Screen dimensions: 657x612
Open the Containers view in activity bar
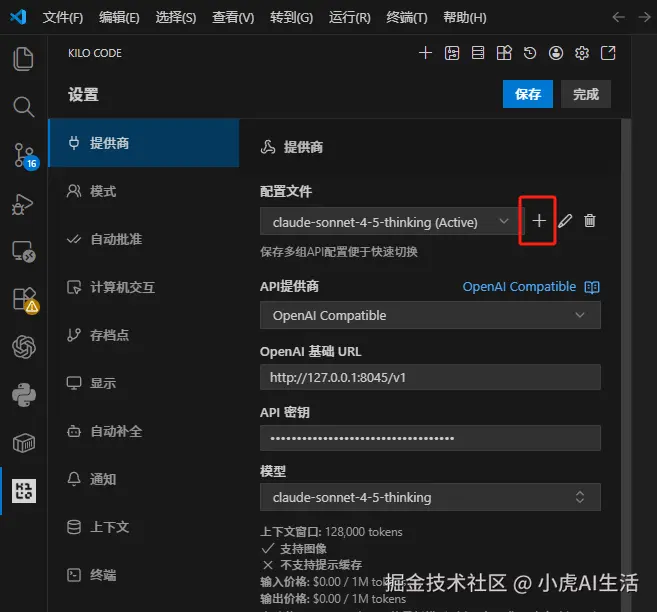coord(24,443)
